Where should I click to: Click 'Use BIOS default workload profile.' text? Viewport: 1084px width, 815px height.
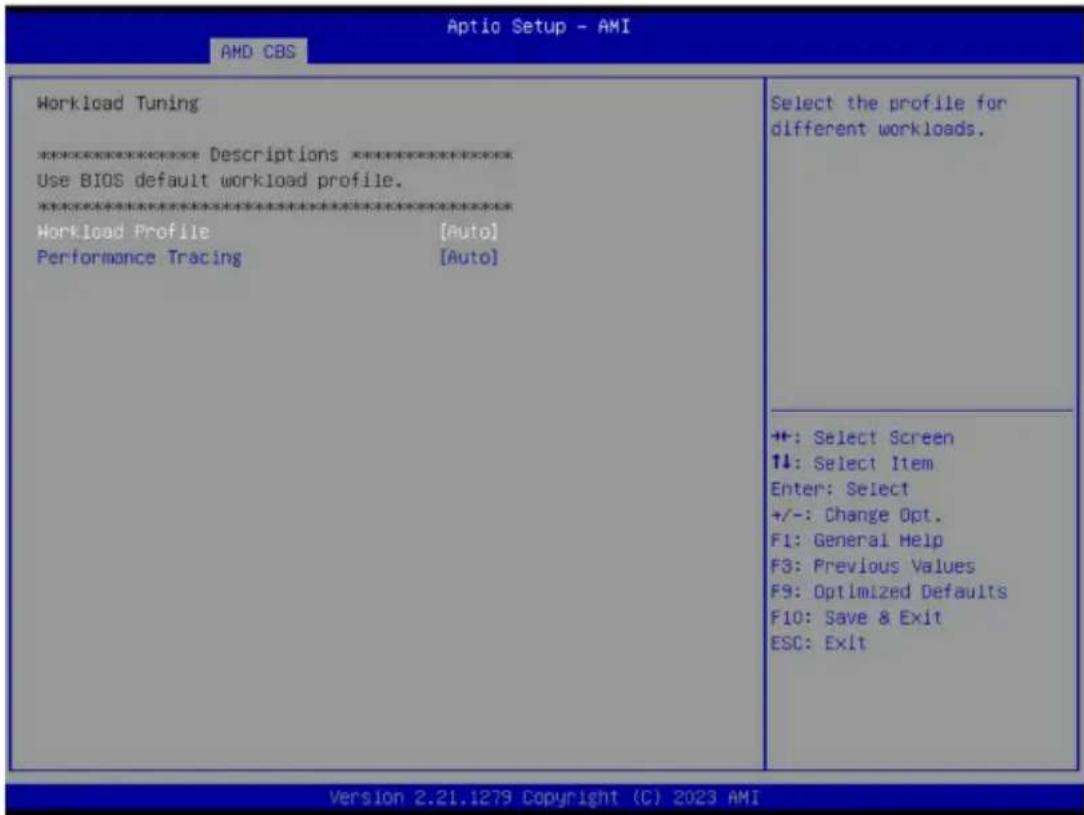219,180
